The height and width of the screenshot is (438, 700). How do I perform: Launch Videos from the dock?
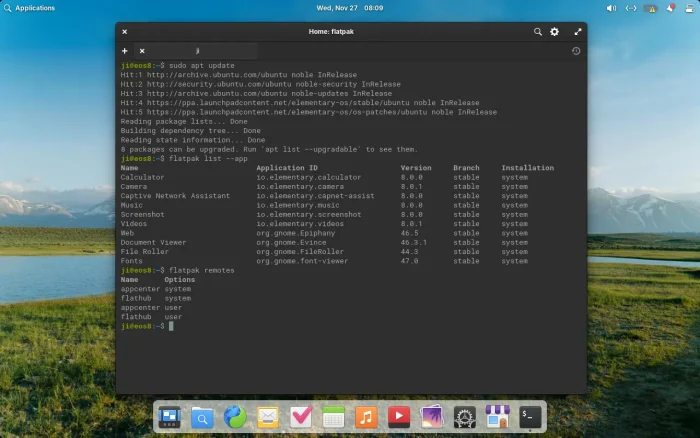click(399, 417)
